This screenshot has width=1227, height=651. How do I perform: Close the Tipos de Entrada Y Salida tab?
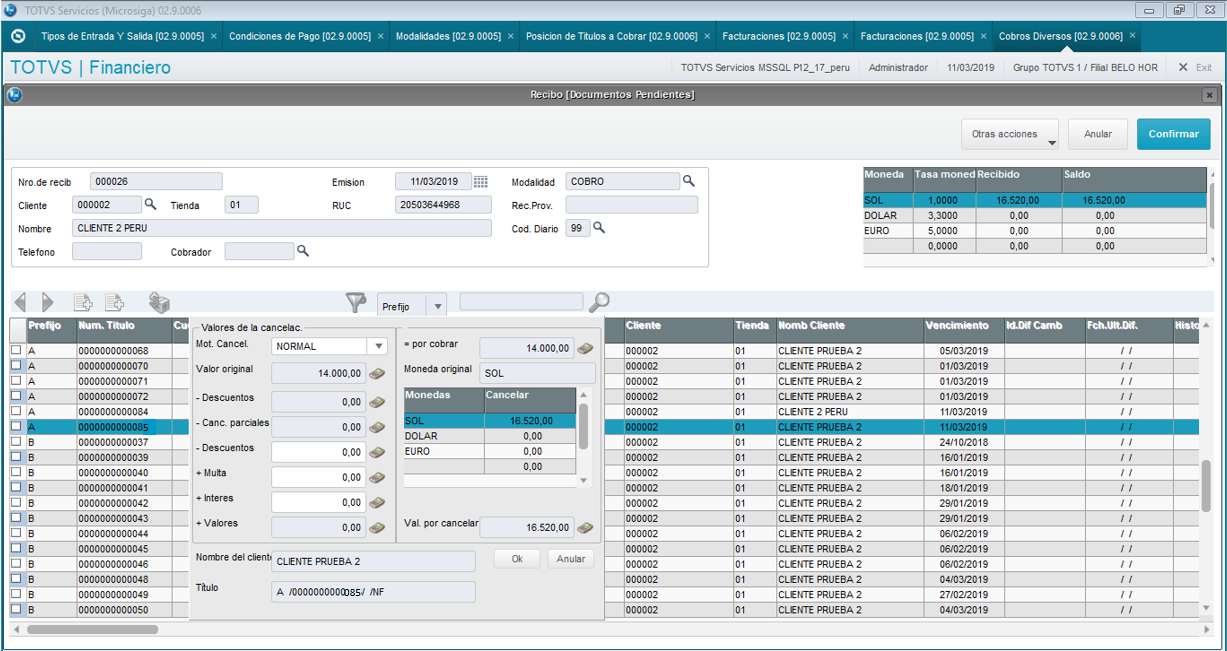pyautogui.click(x=213, y=36)
